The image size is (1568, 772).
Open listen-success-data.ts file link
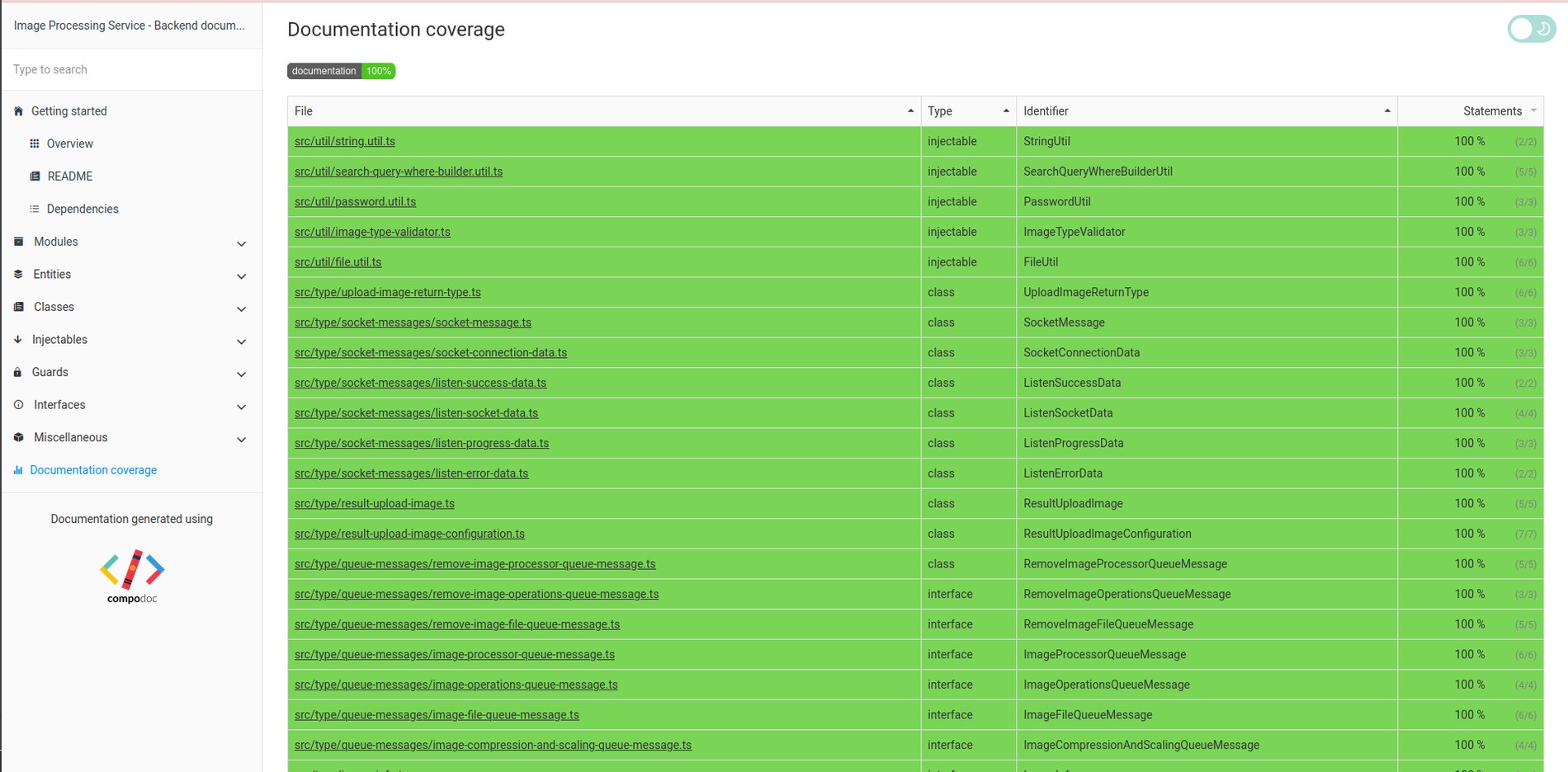(x=420, y=383)
